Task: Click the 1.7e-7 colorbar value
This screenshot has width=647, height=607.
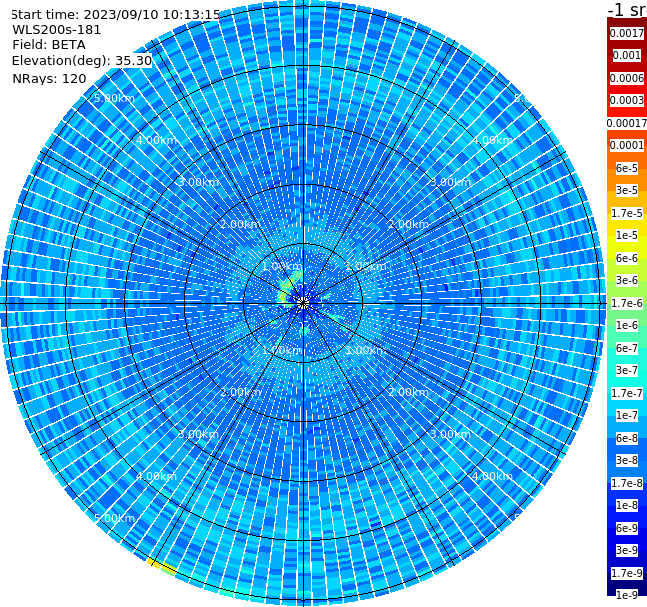Action: 627,393
